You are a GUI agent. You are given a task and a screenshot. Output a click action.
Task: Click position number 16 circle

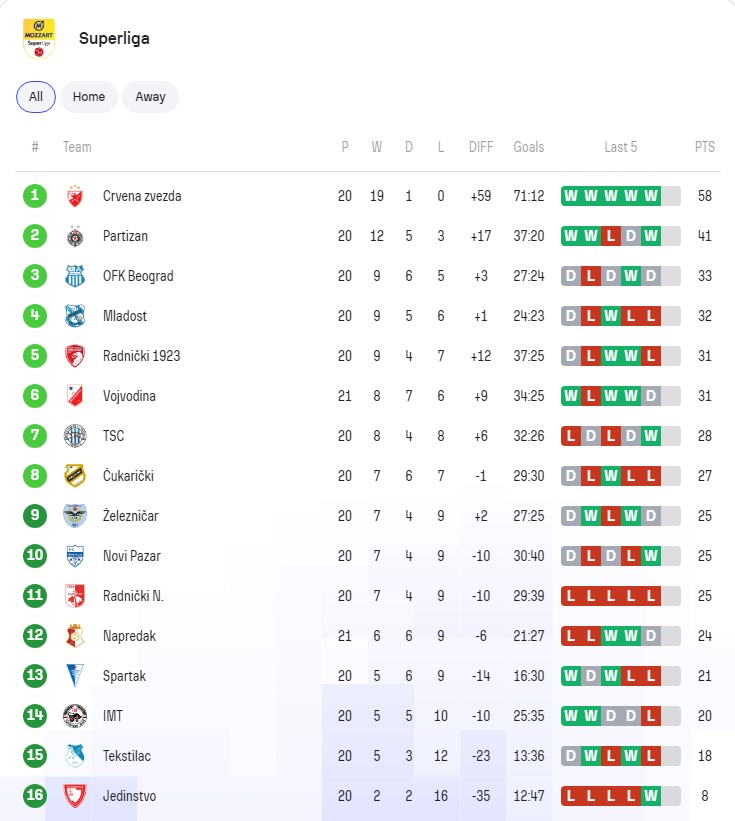point(35,796)
